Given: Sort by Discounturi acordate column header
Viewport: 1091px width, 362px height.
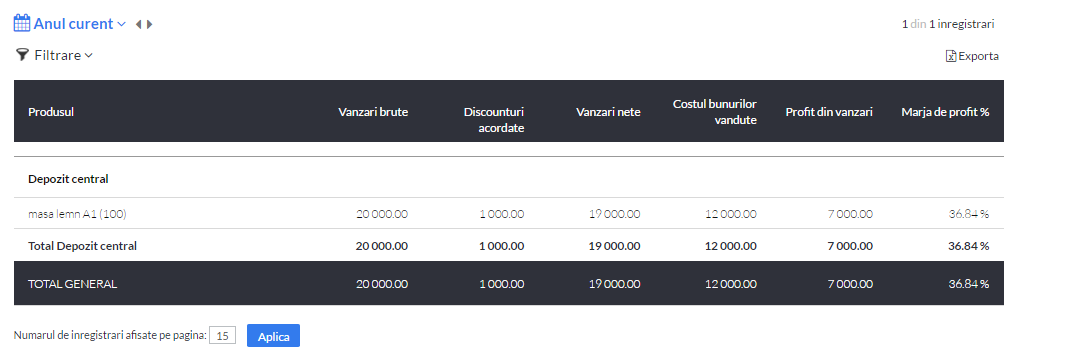Looking at the screenshot, I should [x=494, y=120].
